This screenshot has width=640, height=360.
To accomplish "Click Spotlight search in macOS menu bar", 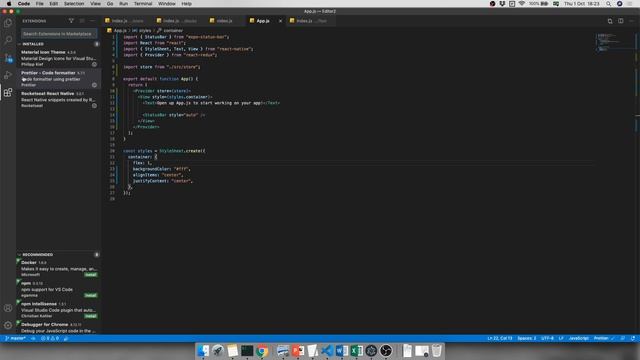I will (x=608, y=4).
